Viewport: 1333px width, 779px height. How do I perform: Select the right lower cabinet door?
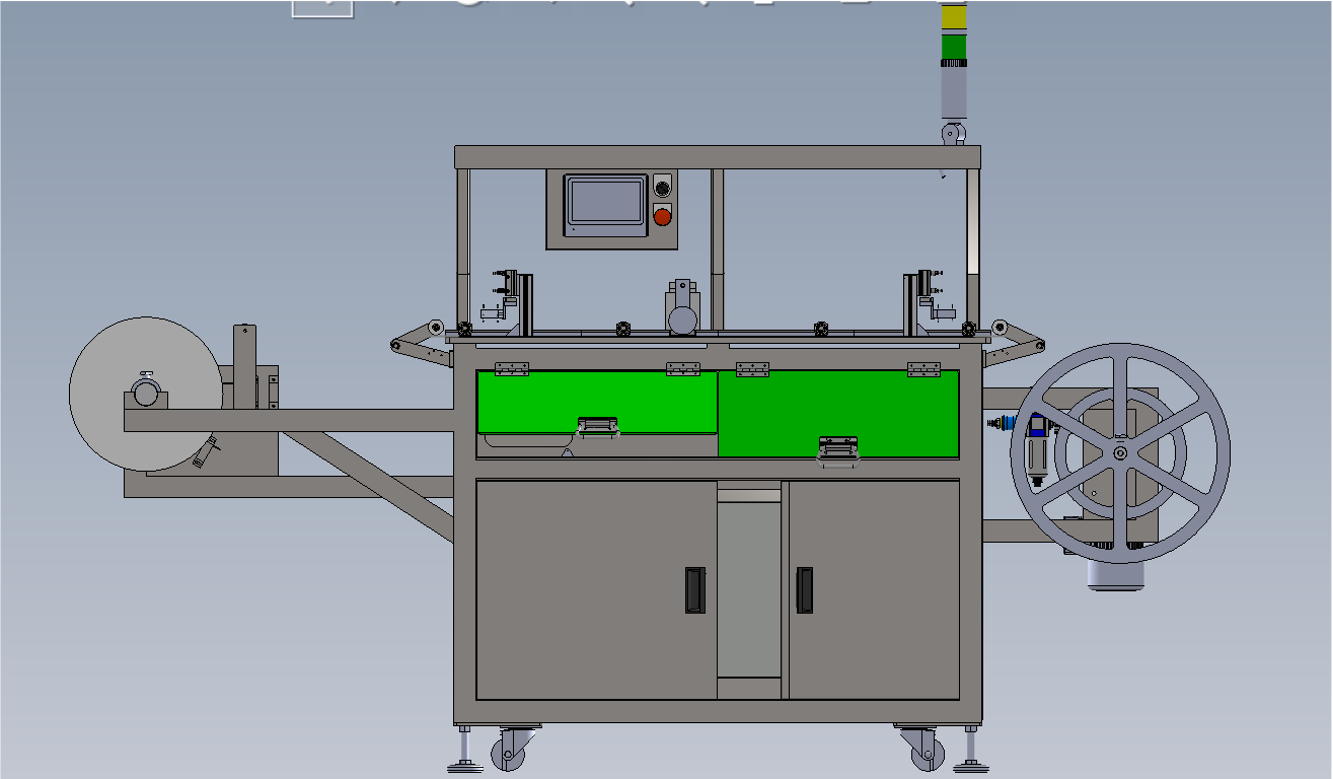coord(873,590)
